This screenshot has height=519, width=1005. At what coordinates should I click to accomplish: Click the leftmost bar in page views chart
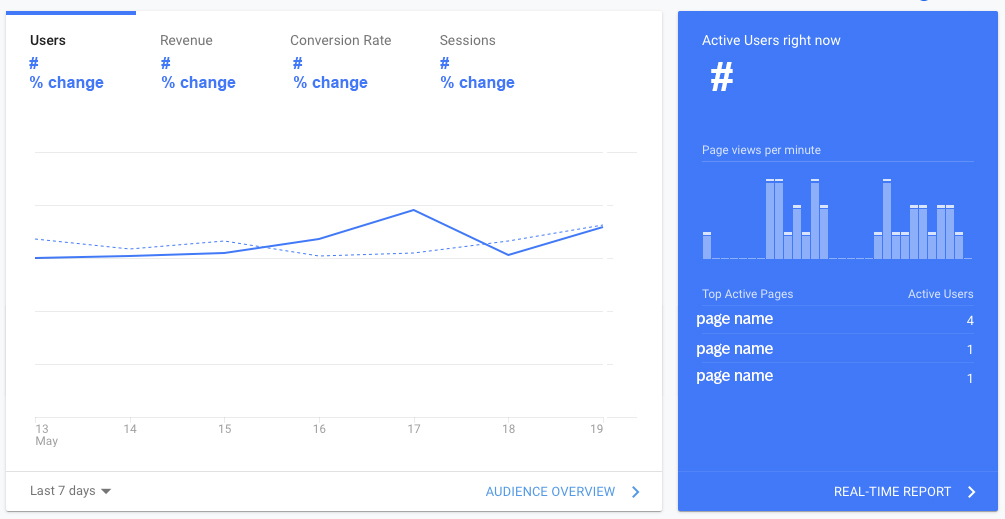click(x=707, y=246)
